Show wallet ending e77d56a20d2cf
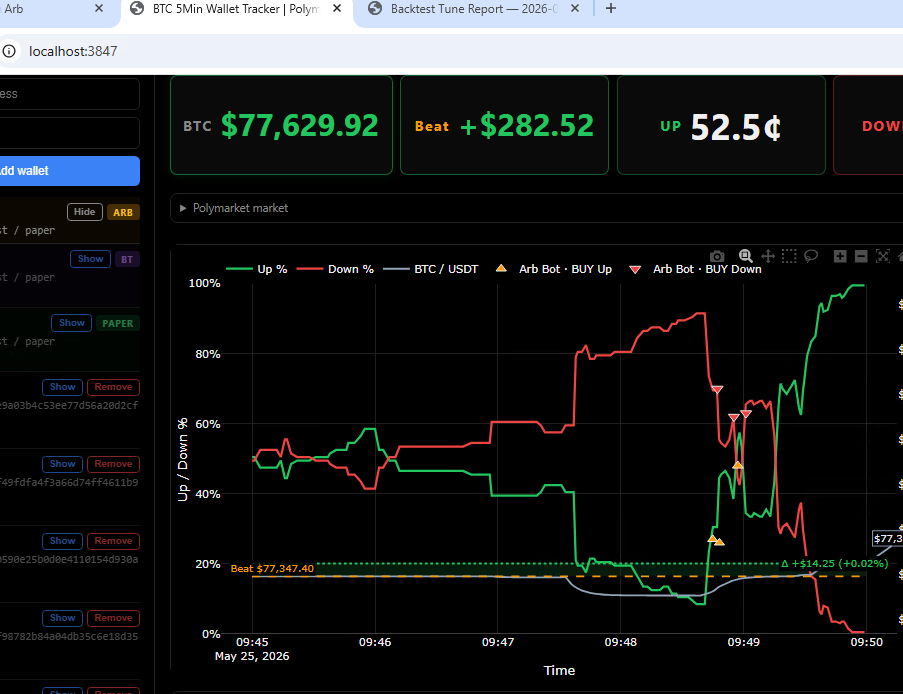903x694 pixels. coord(62,387)
